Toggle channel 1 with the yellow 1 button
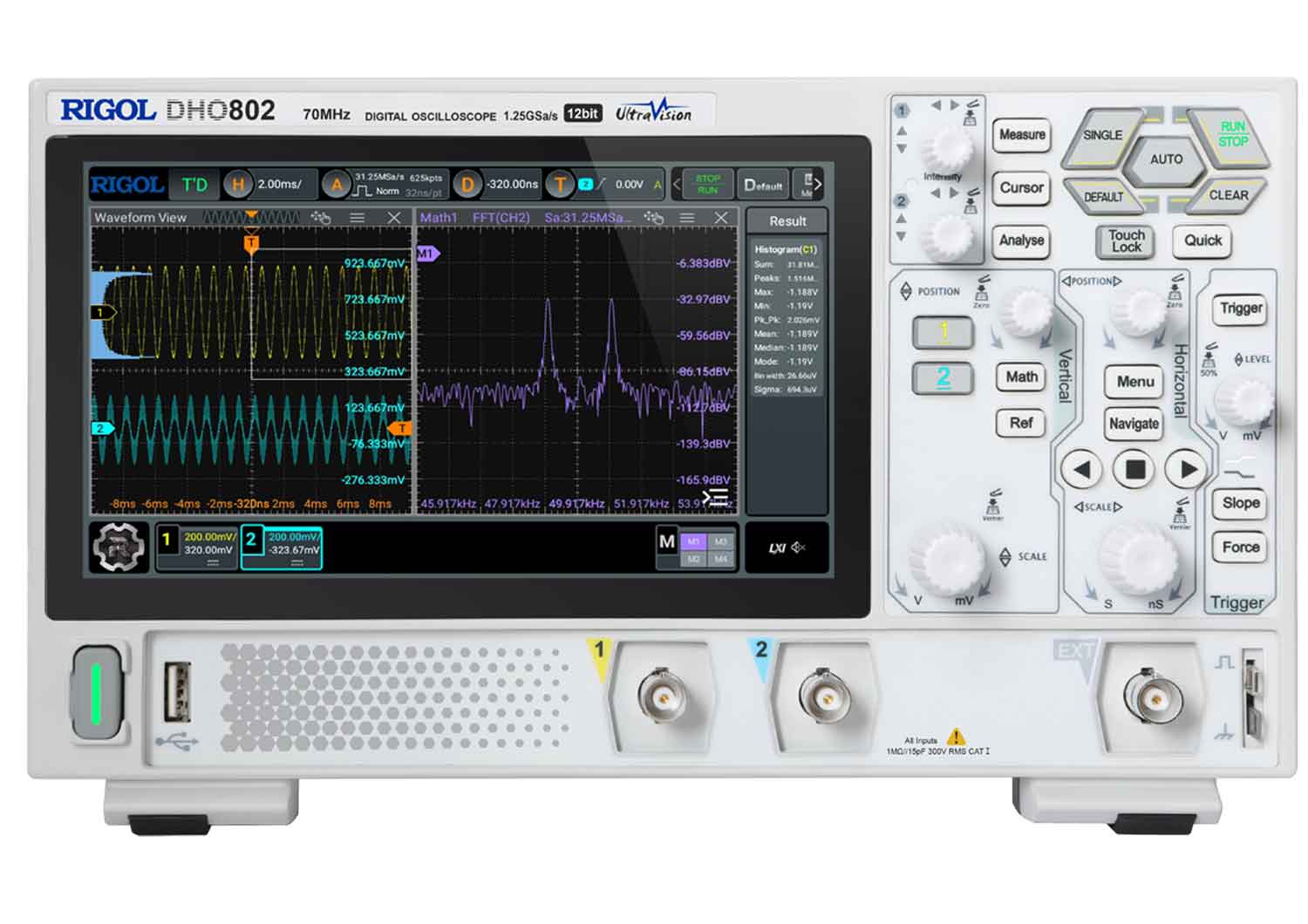Viewport: 1308px width, 924px height. click(943, 332)
